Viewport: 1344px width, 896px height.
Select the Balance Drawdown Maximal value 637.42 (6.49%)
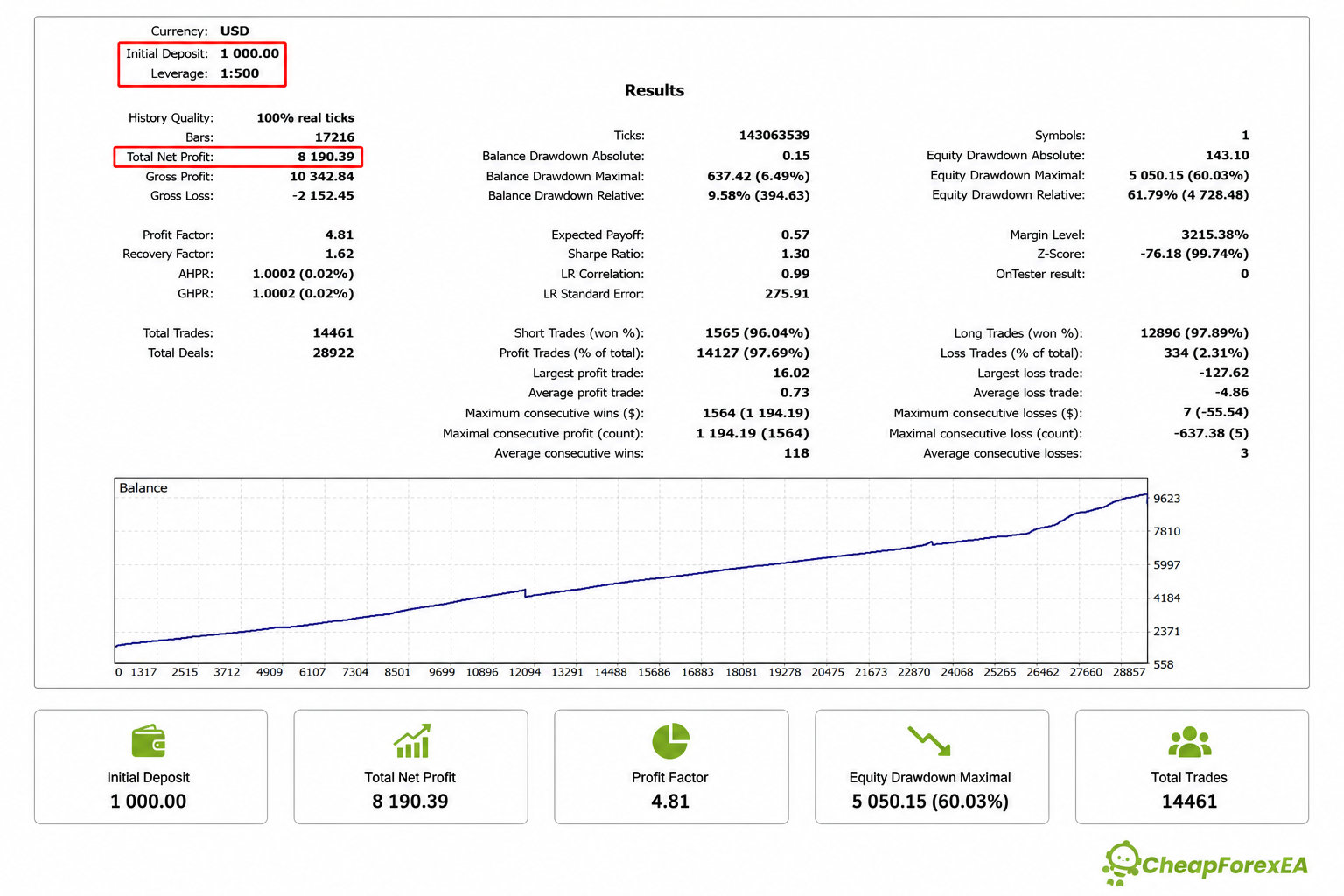click(x=759, y=176)
